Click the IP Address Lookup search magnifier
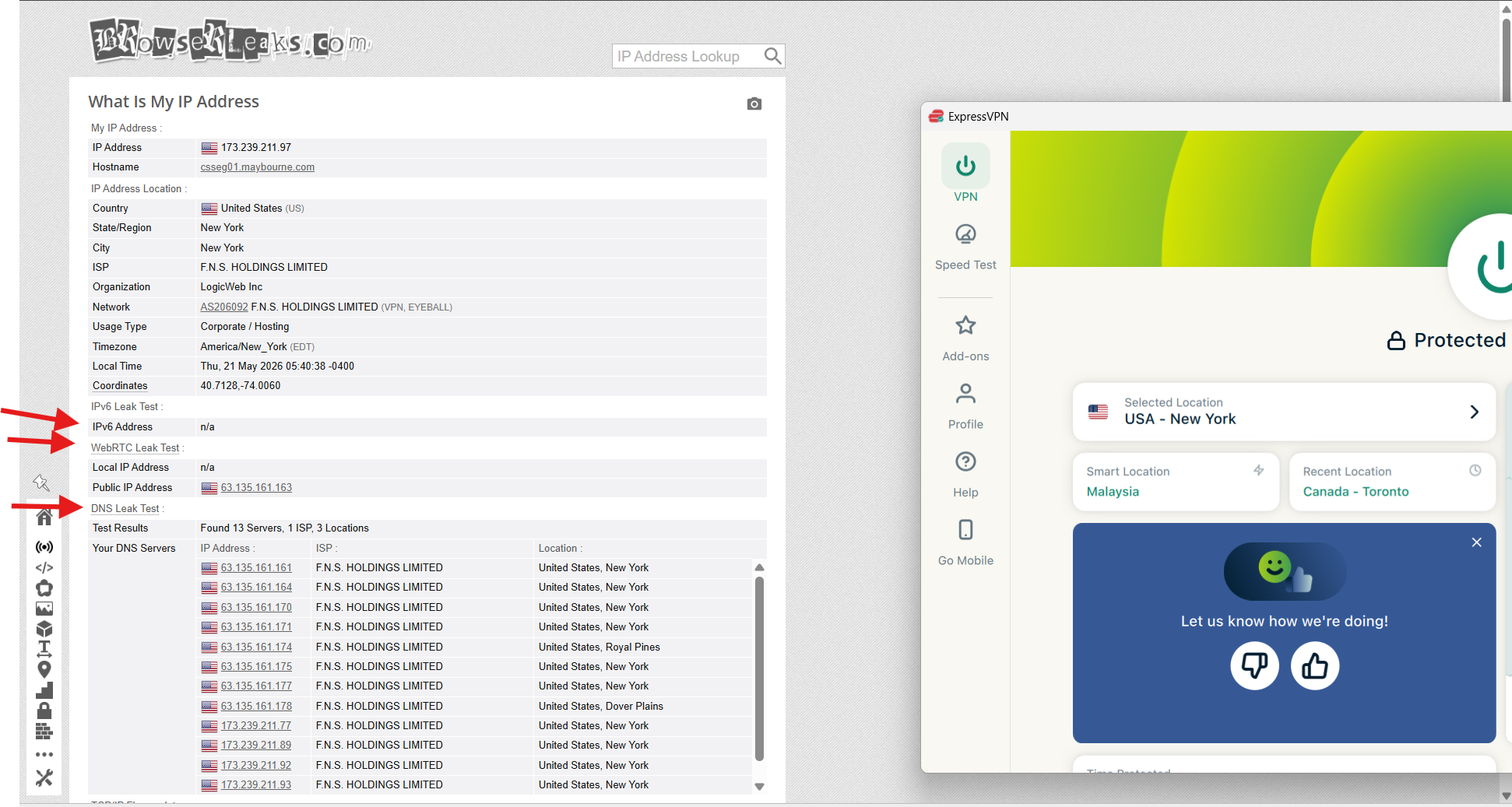1512x807 pixels. click(772, 56)
